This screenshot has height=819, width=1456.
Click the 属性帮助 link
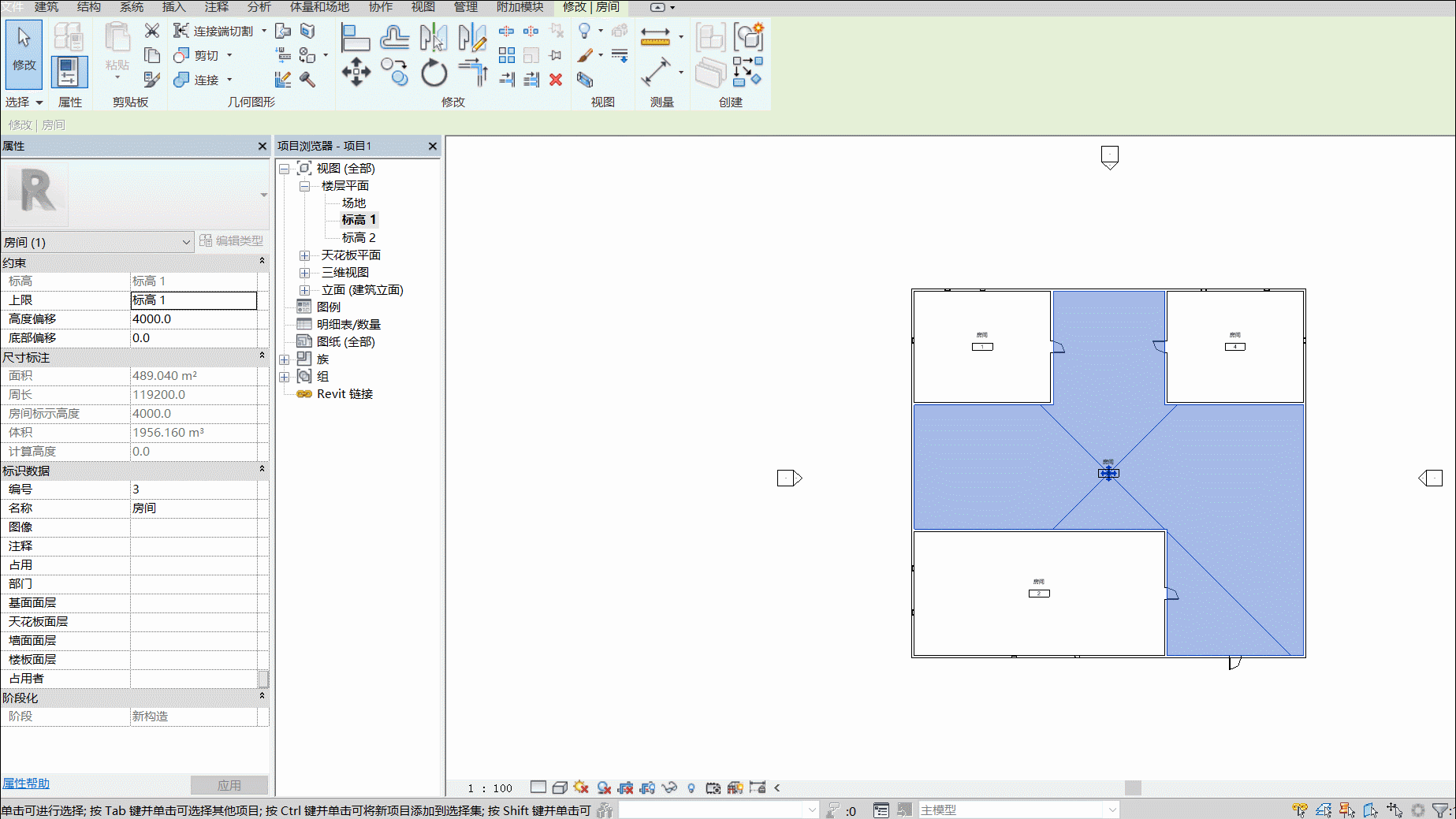click(25, 784)
